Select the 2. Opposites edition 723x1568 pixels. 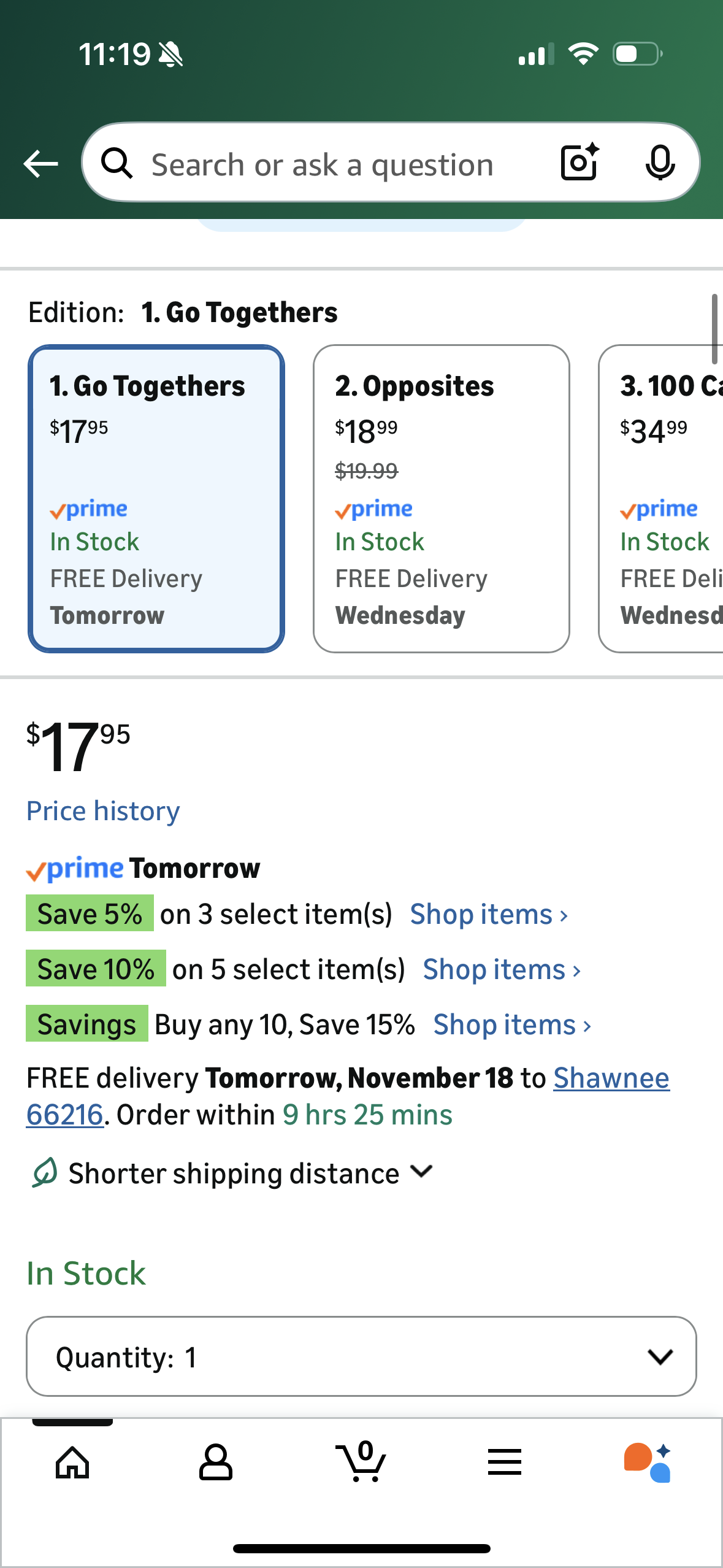(x=441, y=498)
